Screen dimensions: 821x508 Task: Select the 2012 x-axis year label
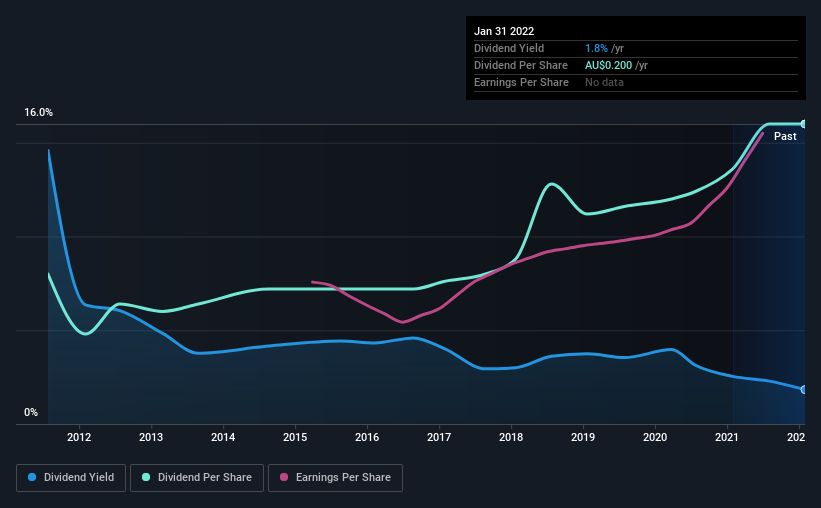click(79, 437)
